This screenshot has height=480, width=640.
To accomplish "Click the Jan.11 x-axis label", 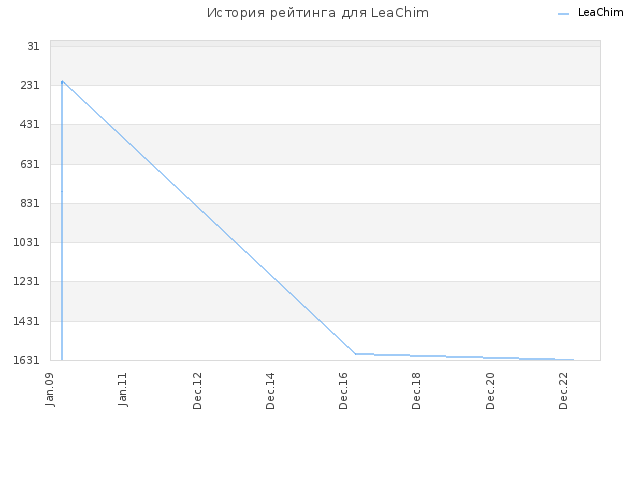I will coord(123,390).
